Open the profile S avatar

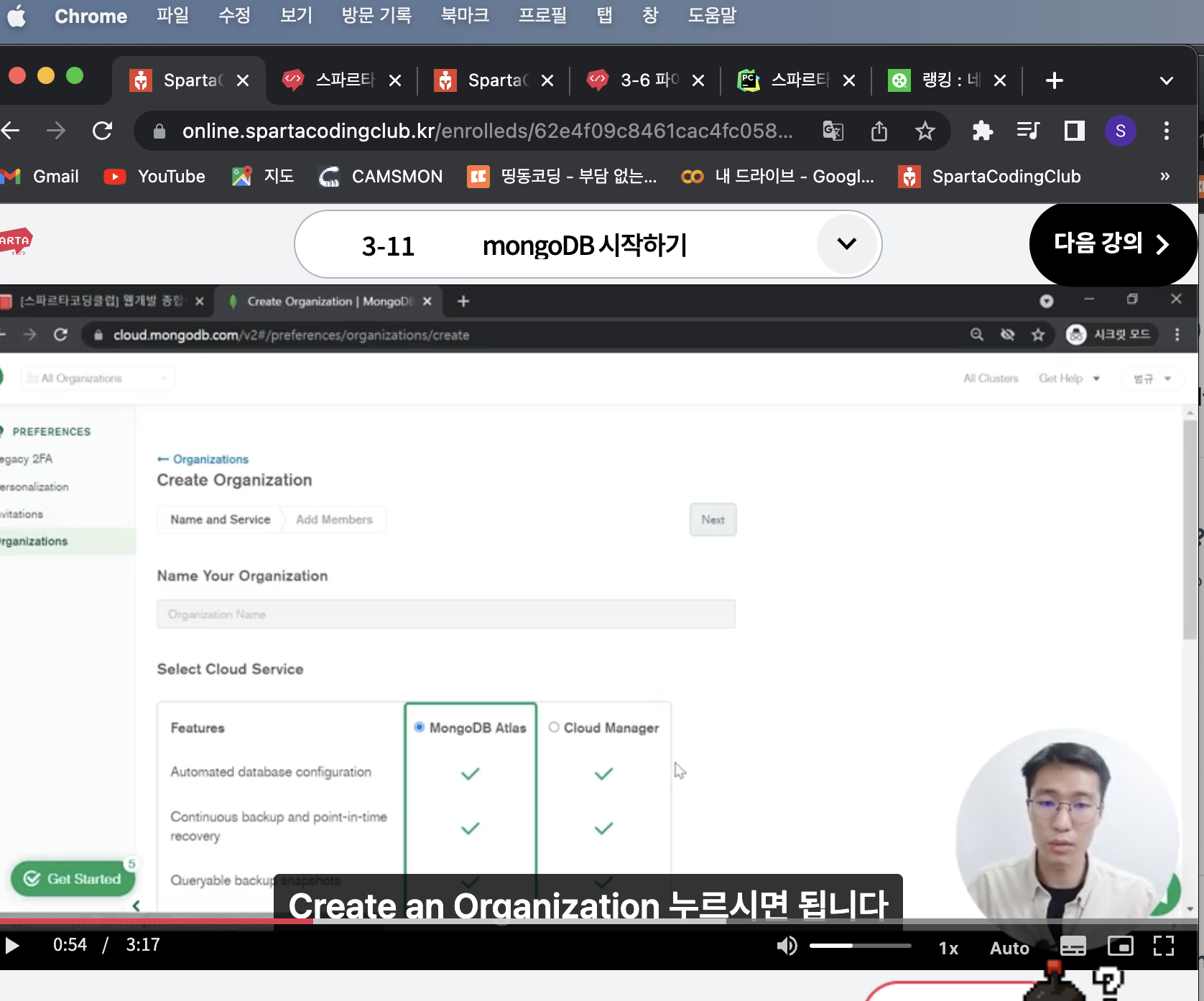click(1120, 131)
